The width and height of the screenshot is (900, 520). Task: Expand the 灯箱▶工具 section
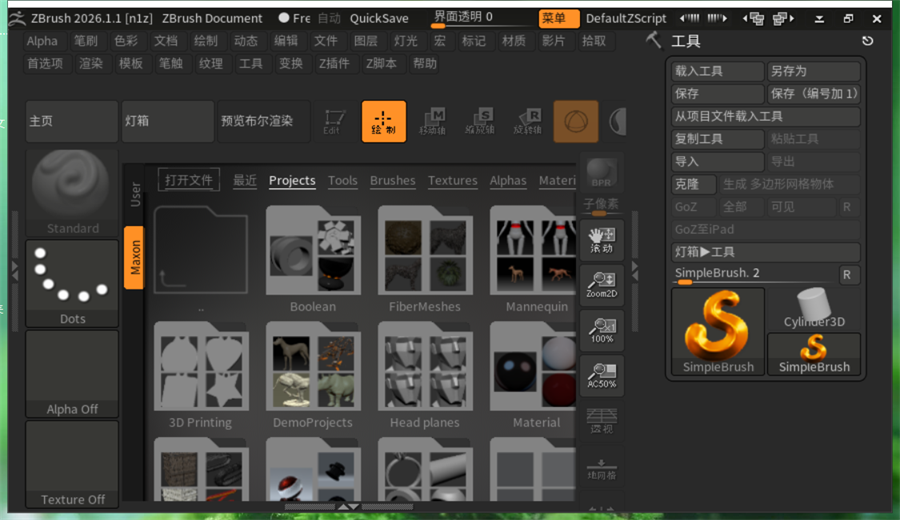[766, 252]
